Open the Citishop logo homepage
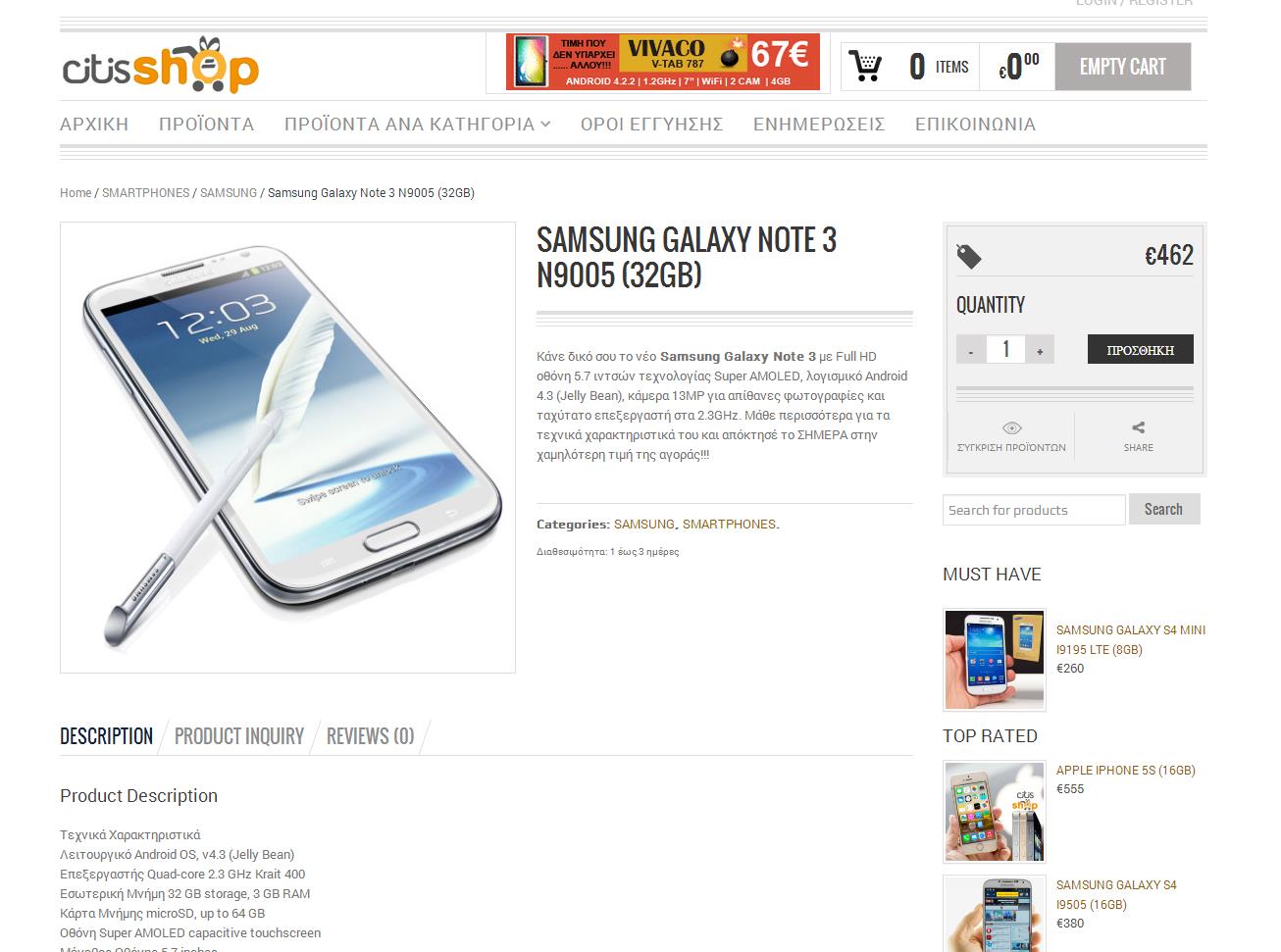This screenshot has height=952, width=1281. (x=161, y=66)
